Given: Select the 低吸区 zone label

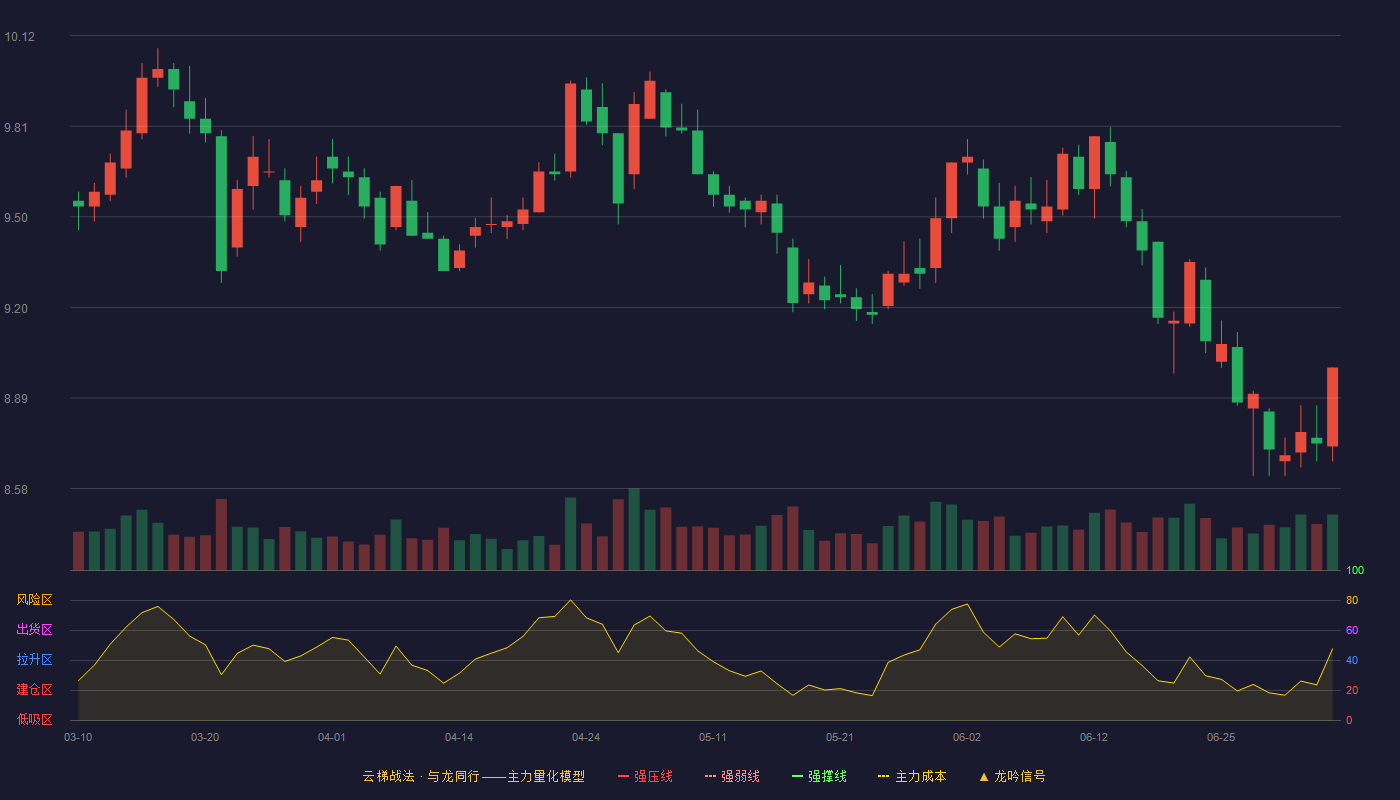Looking at the screenshot, I should pyautogui.click(x=34, y=719).
